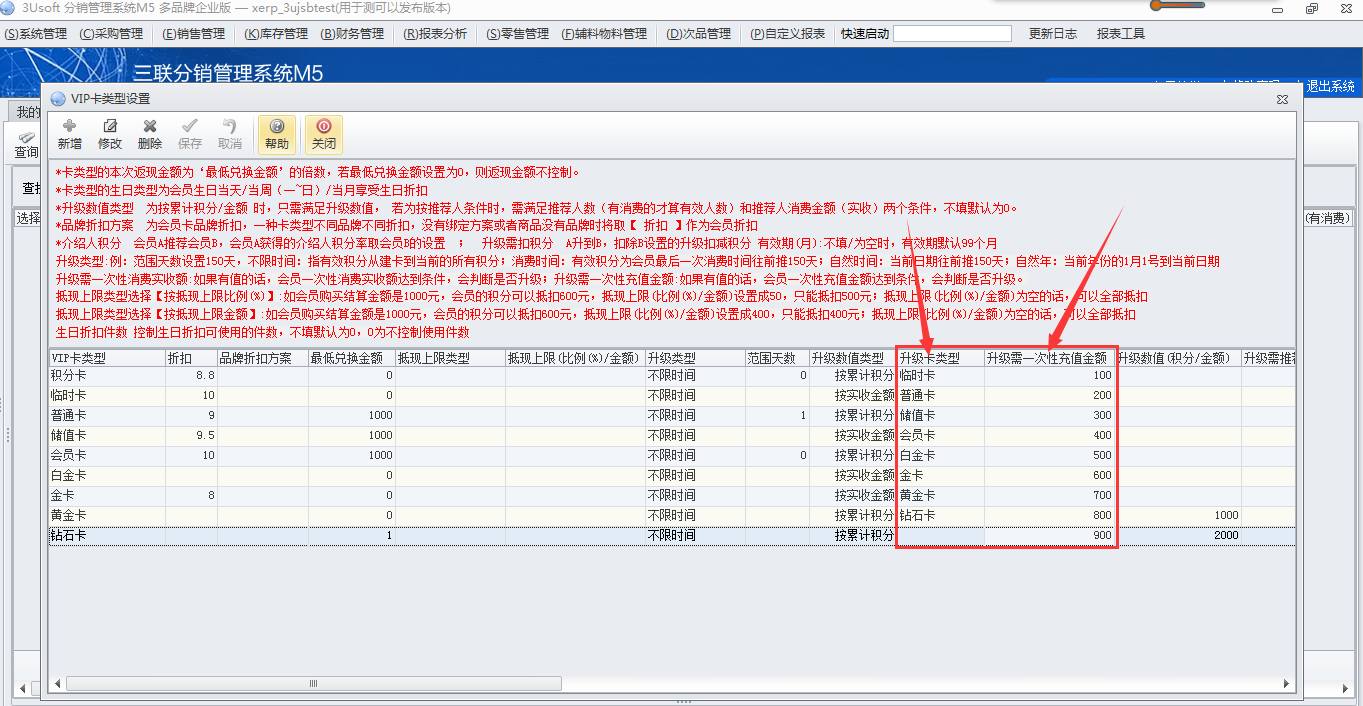
Task: Open the 销售管理 menu
Action: coord(193,34)
